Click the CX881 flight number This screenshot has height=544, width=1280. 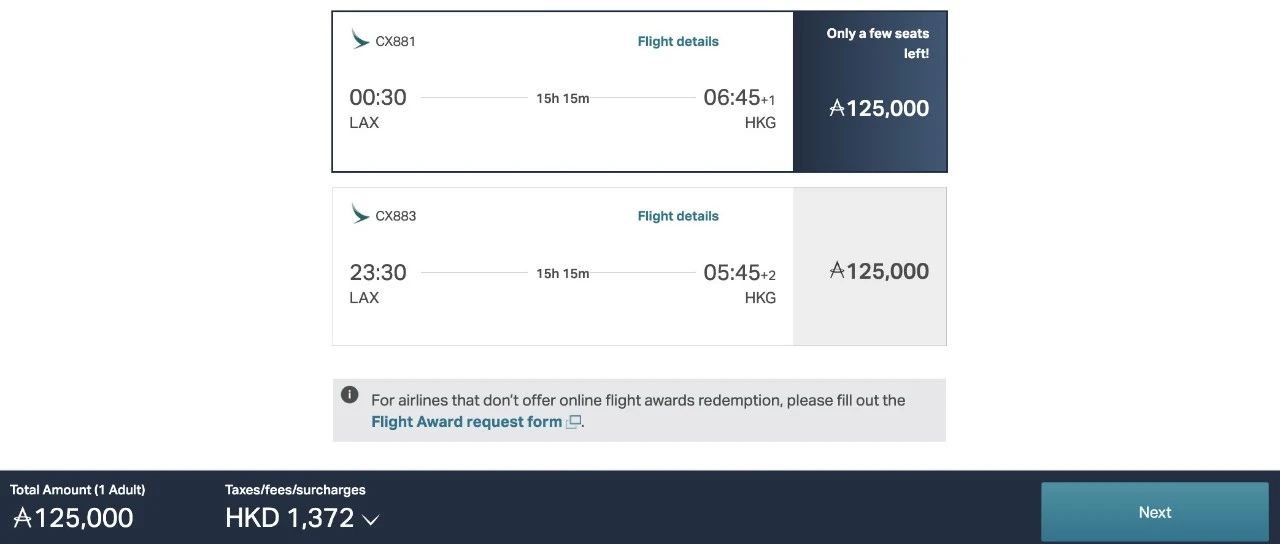pyautogui.click(x=395, y=41)
